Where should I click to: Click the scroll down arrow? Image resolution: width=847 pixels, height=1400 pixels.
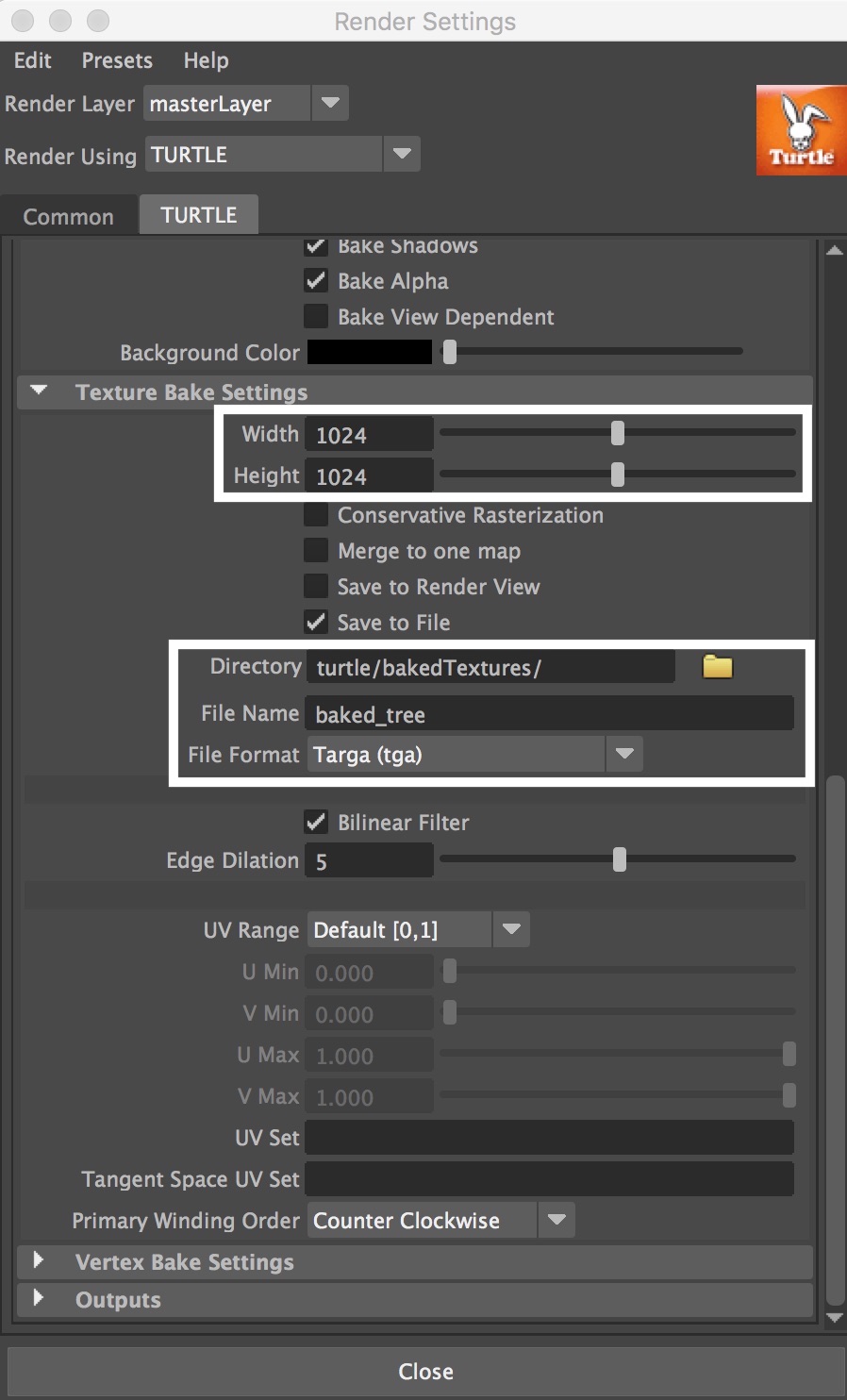click(x=834, y=1318)
